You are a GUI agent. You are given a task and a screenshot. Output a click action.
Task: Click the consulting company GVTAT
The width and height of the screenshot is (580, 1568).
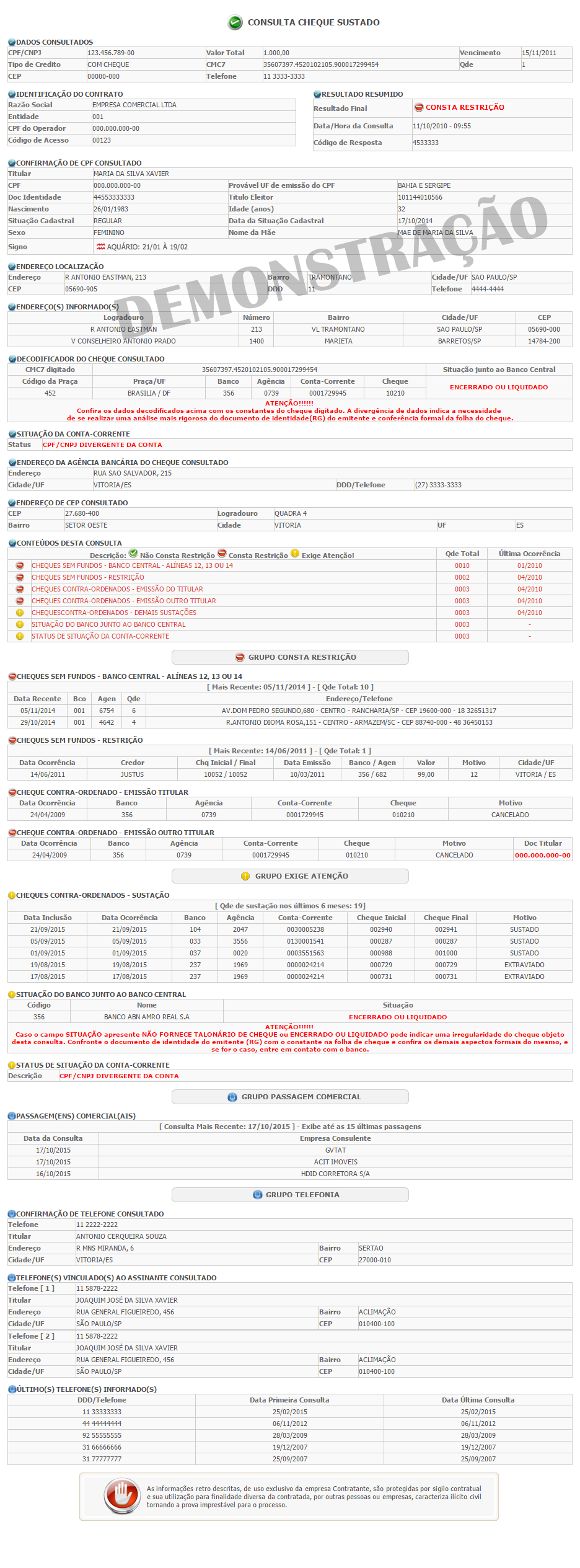(336, 1151)
